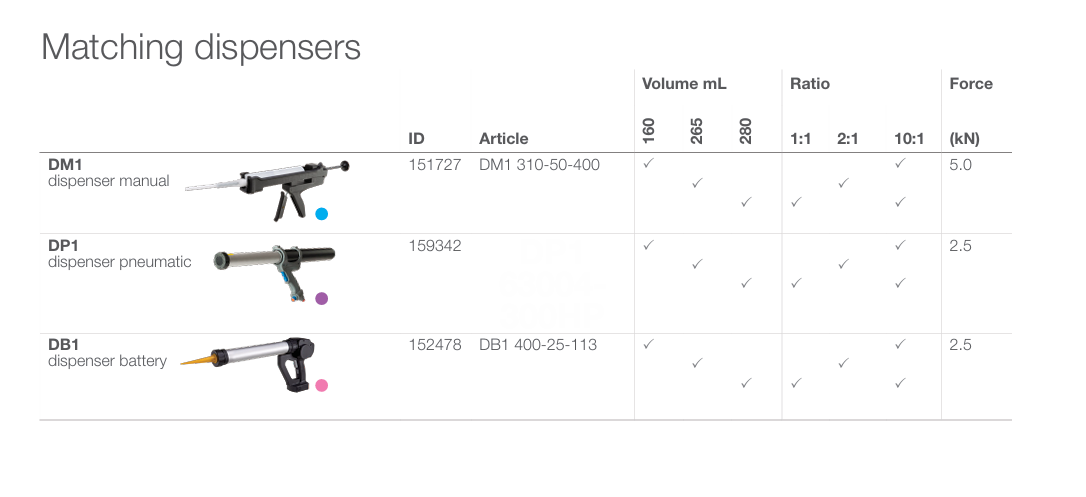This screenshot has width=1086, height=497.
Task: Click the Matching dispensers heading
Action: [201, 47]
